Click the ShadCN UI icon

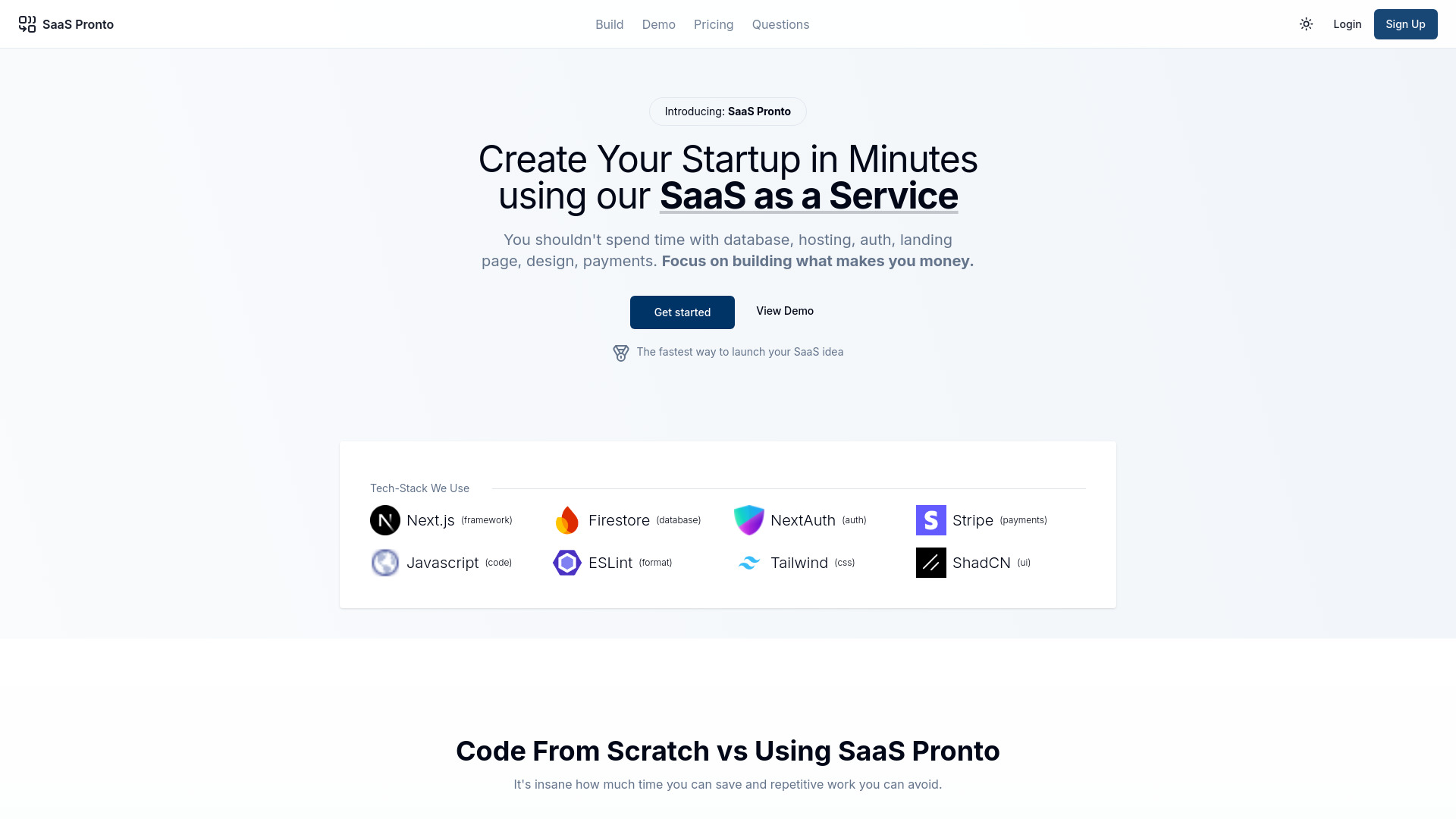pyautogui.click(x=930, y=562)
